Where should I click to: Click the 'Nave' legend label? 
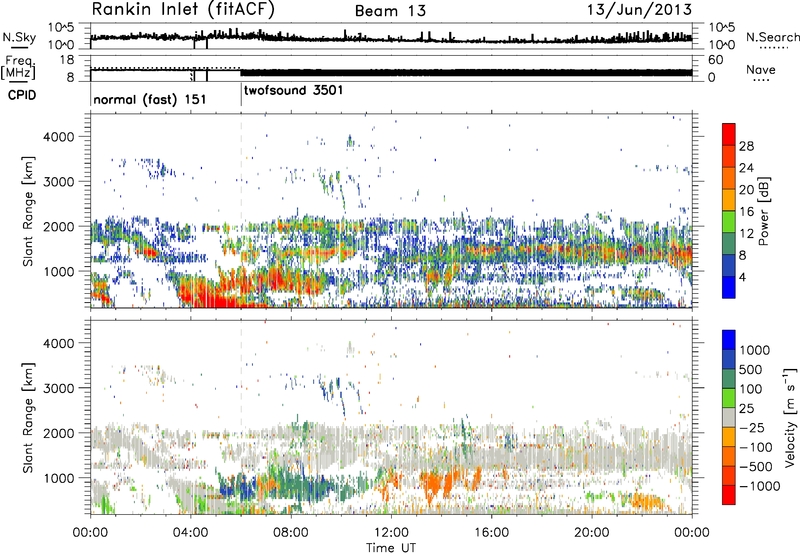tap(761, 69)
